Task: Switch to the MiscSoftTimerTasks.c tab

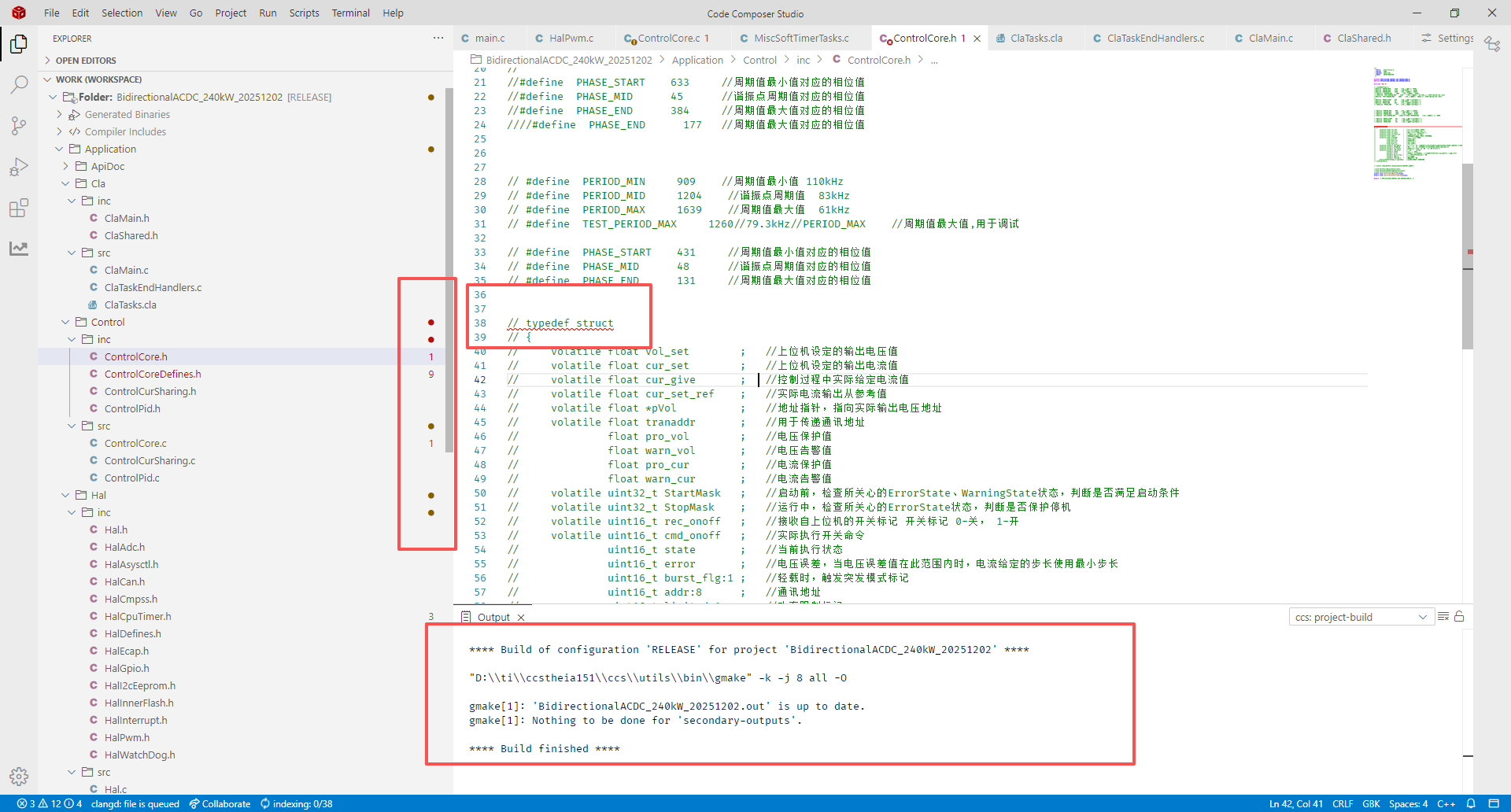Action: tap(801, 39)
